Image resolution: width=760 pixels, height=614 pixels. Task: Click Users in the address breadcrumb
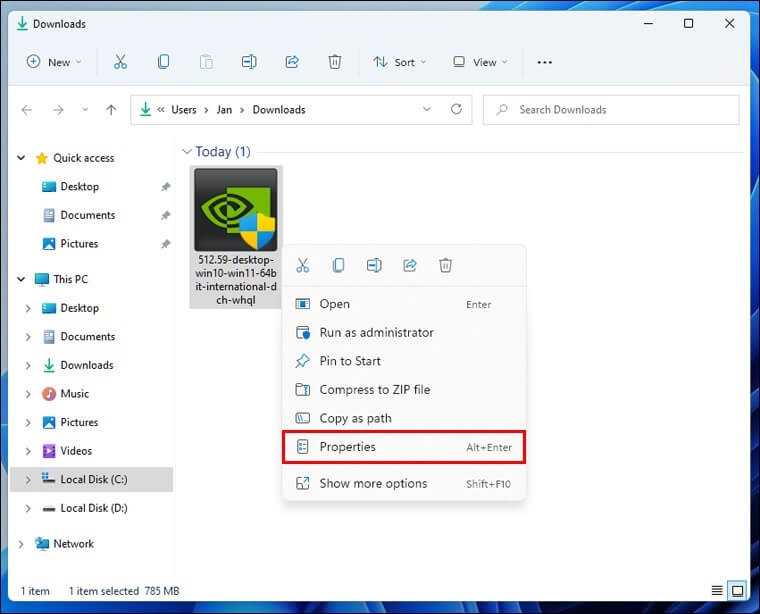(184, 110)
